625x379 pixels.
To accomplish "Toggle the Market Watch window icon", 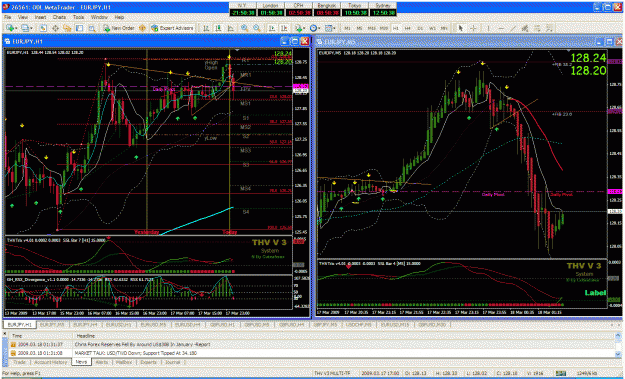I will point(43,28).
